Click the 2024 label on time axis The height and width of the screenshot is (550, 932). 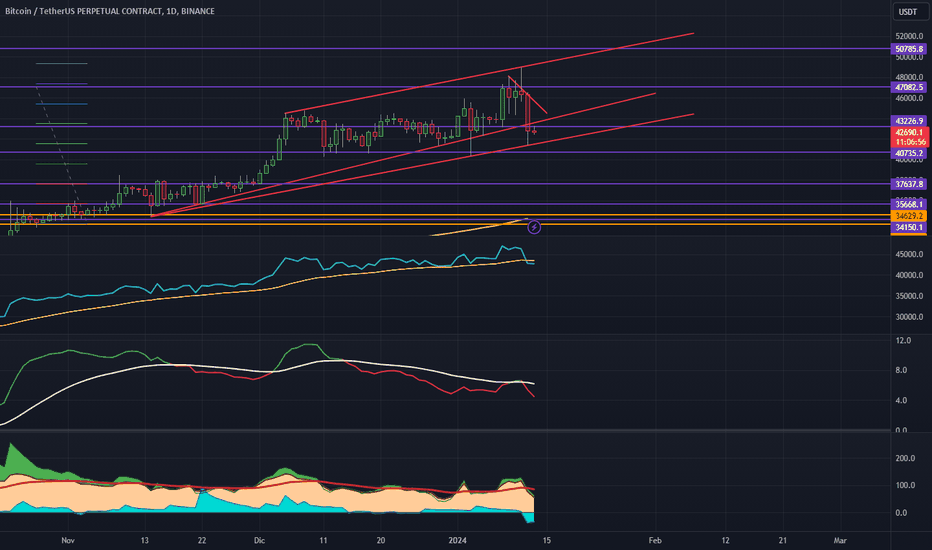458,540
